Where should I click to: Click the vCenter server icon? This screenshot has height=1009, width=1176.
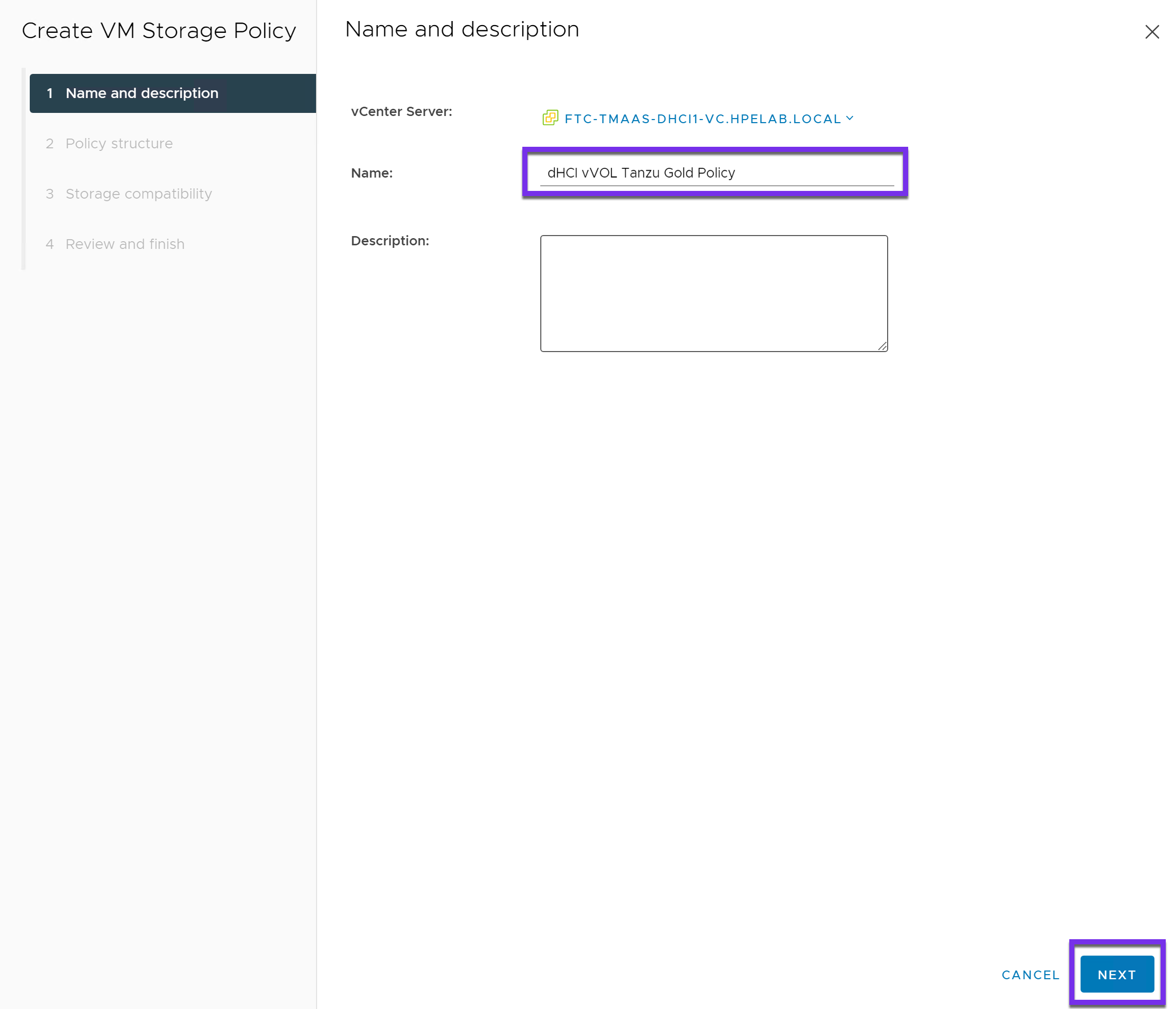point(550,118)
